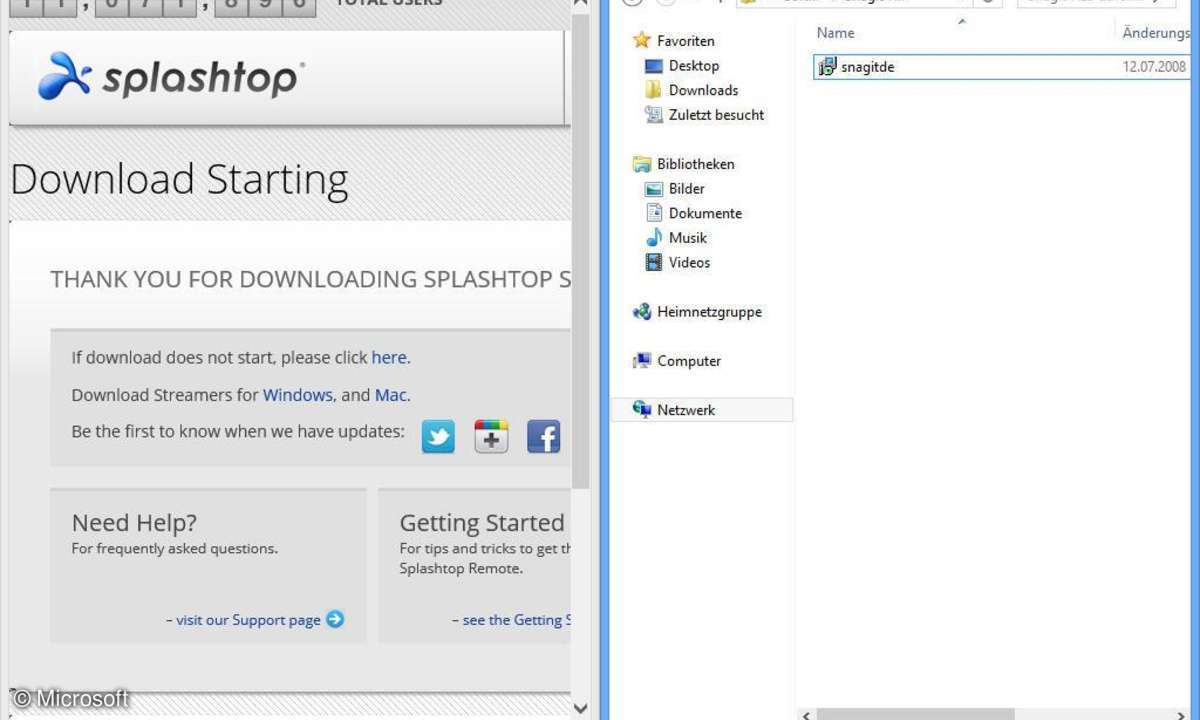This screenshot has width=1200, height=720.
Task: Click the Musik note icon
Action: coord(654,238)
